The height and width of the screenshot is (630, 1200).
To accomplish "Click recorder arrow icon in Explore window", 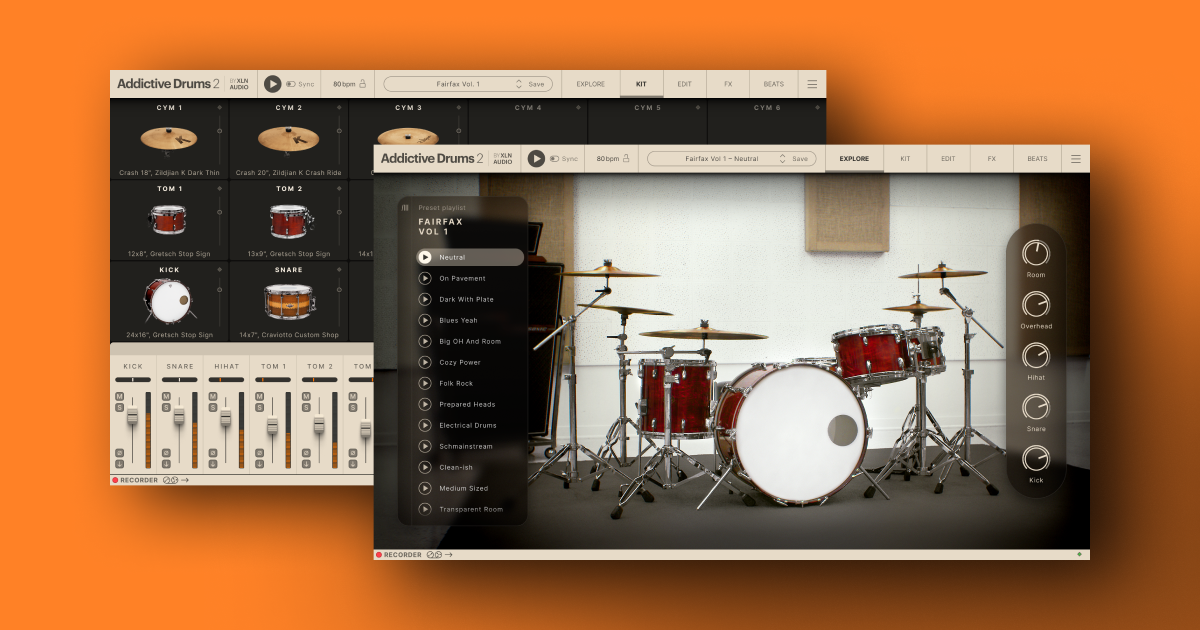I will (x=449, y=554).
